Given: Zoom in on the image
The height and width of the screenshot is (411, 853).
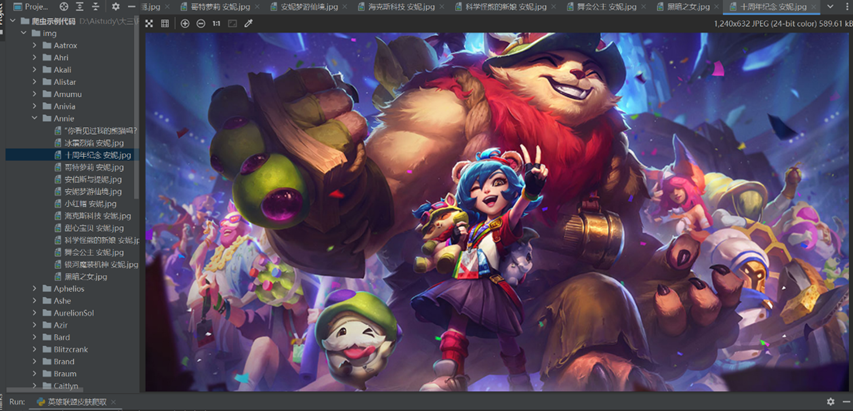Looking at the screenshot, I should [185, 24].
